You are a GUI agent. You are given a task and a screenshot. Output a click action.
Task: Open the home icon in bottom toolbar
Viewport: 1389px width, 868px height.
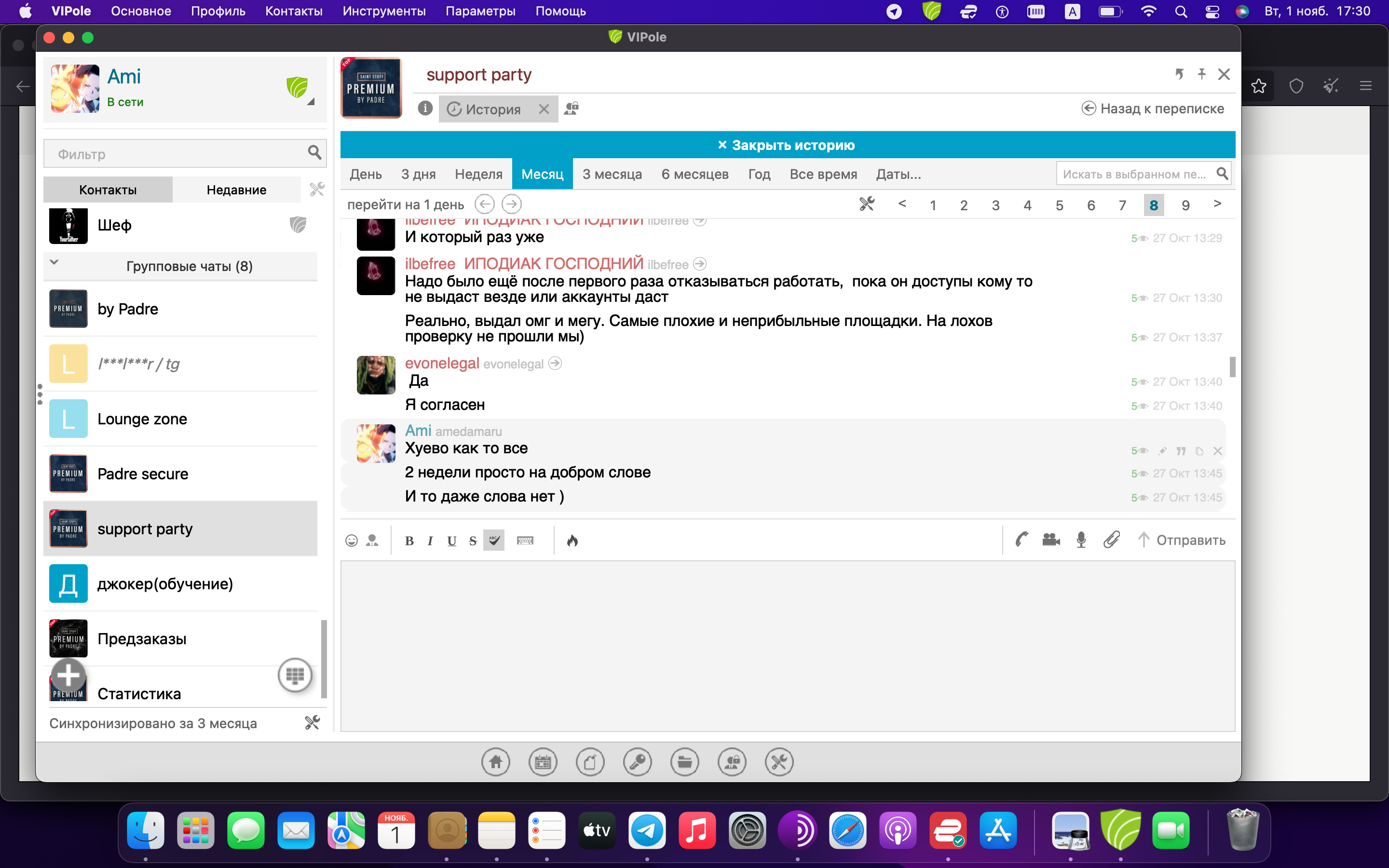pyautogui.click(x=495, y=762)
